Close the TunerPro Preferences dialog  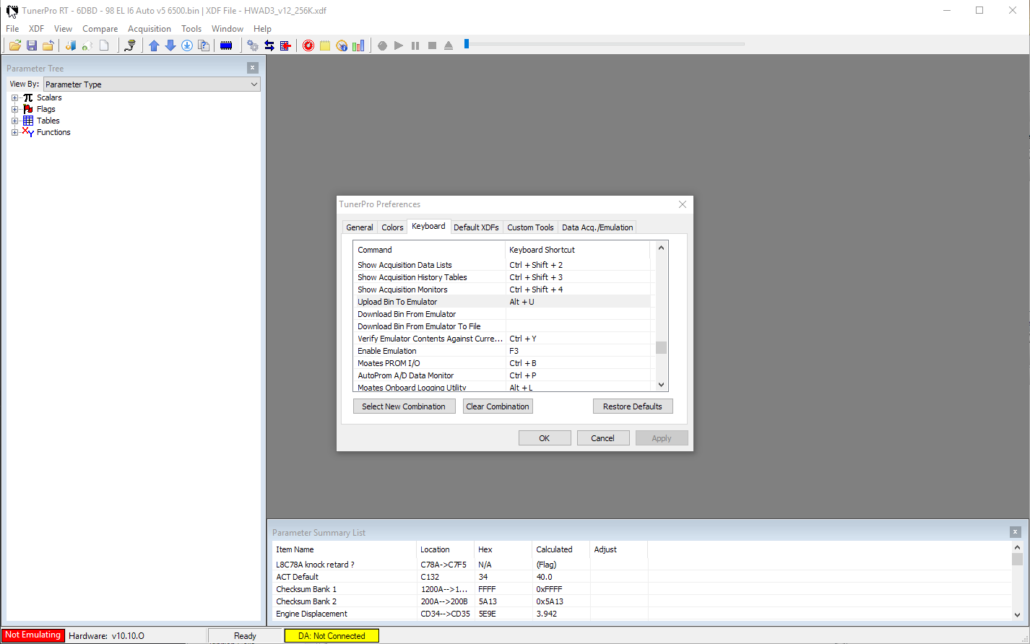pos(683,204)
